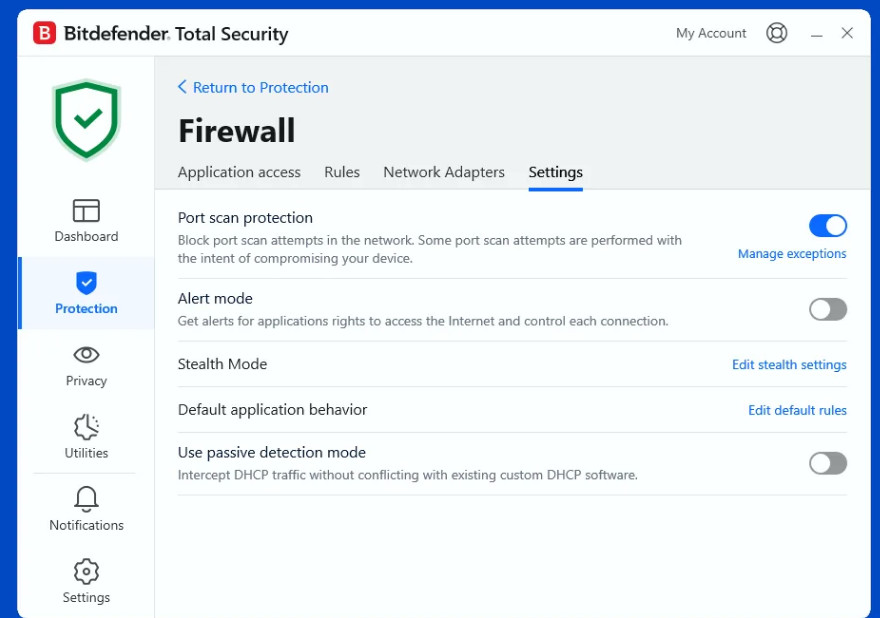Open the Manage exceptions link
Viewport: 880px width, 618px height.
792,254
